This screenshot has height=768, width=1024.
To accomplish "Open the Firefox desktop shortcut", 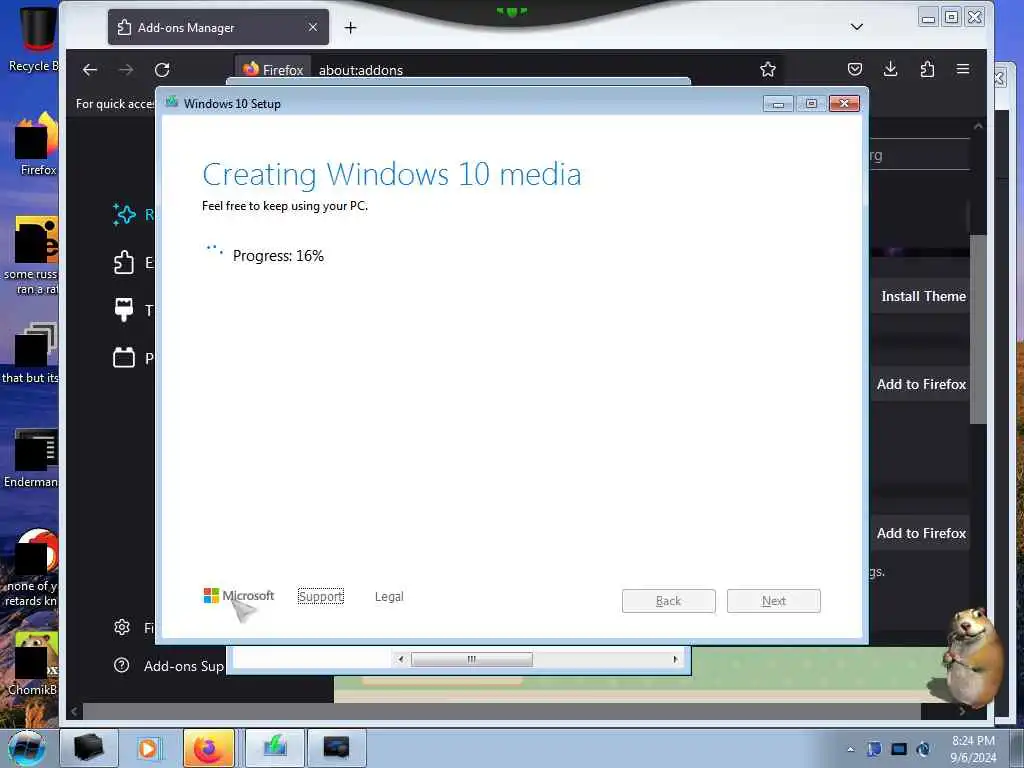I will tap(36, 144).
